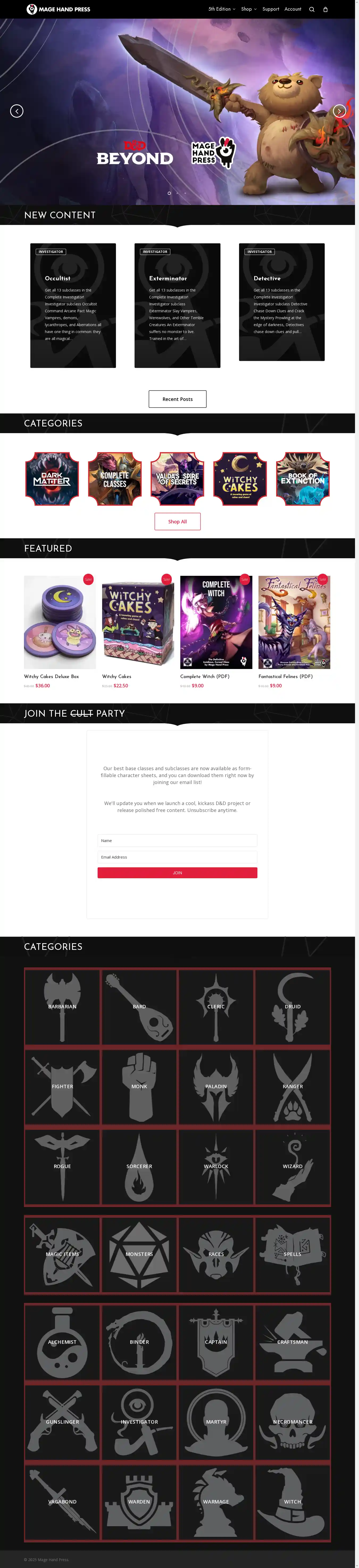Open the Account menu item

coord(293,9)
